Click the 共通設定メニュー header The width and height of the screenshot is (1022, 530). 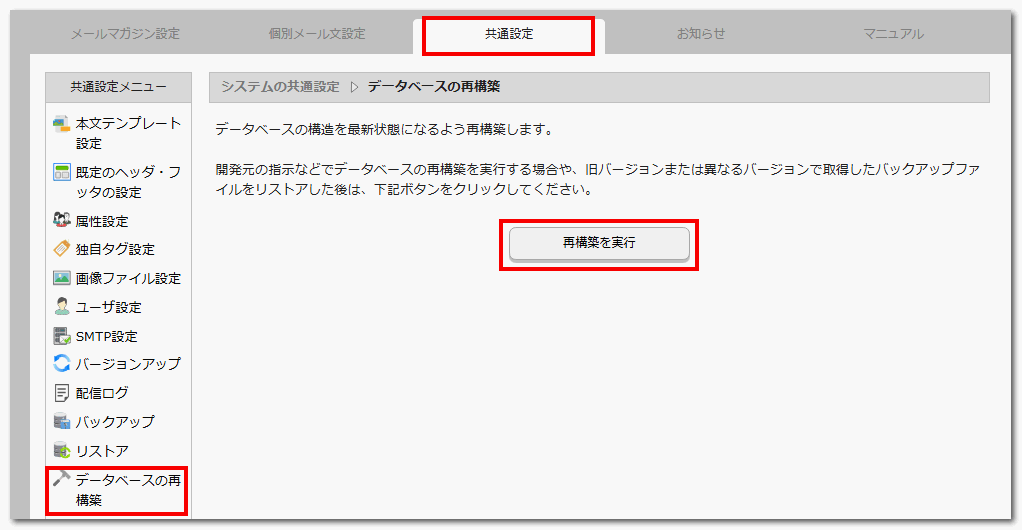(119, 87)
